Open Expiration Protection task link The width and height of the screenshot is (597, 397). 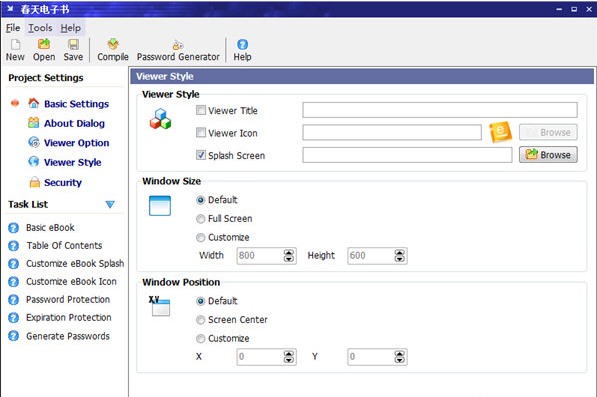pyautogui.click(x=69, y=317)
